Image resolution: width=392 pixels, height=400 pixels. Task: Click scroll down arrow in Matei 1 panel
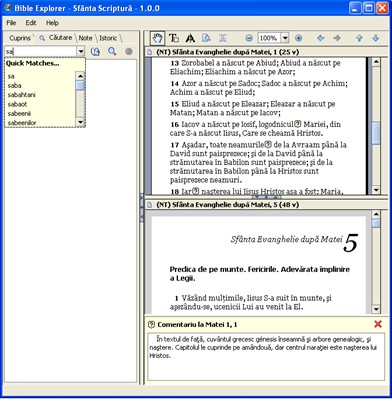(x=376, y=190)
